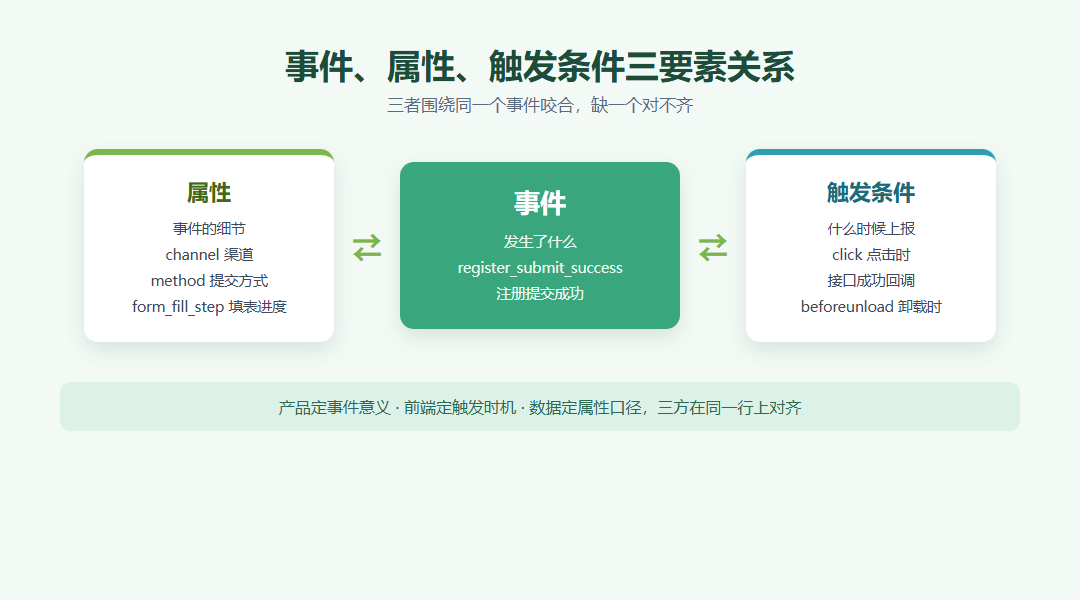Viewport: 1080px width, 600px height.
Task: Click the 属性 card heading
Action: point(209,193)
